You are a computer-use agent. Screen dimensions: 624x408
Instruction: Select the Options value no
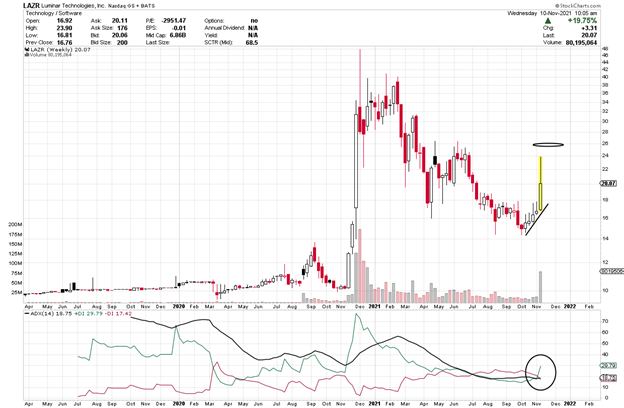coord(254,20)
